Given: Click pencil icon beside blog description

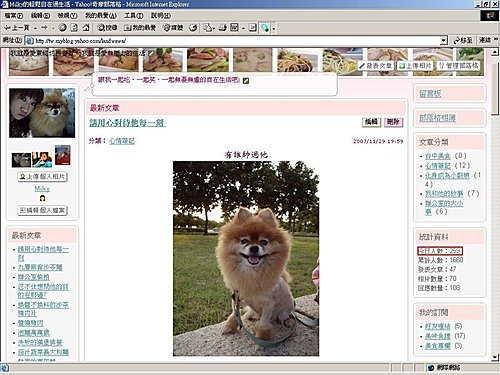Looking at the screenshot, I should coord(246,80).
